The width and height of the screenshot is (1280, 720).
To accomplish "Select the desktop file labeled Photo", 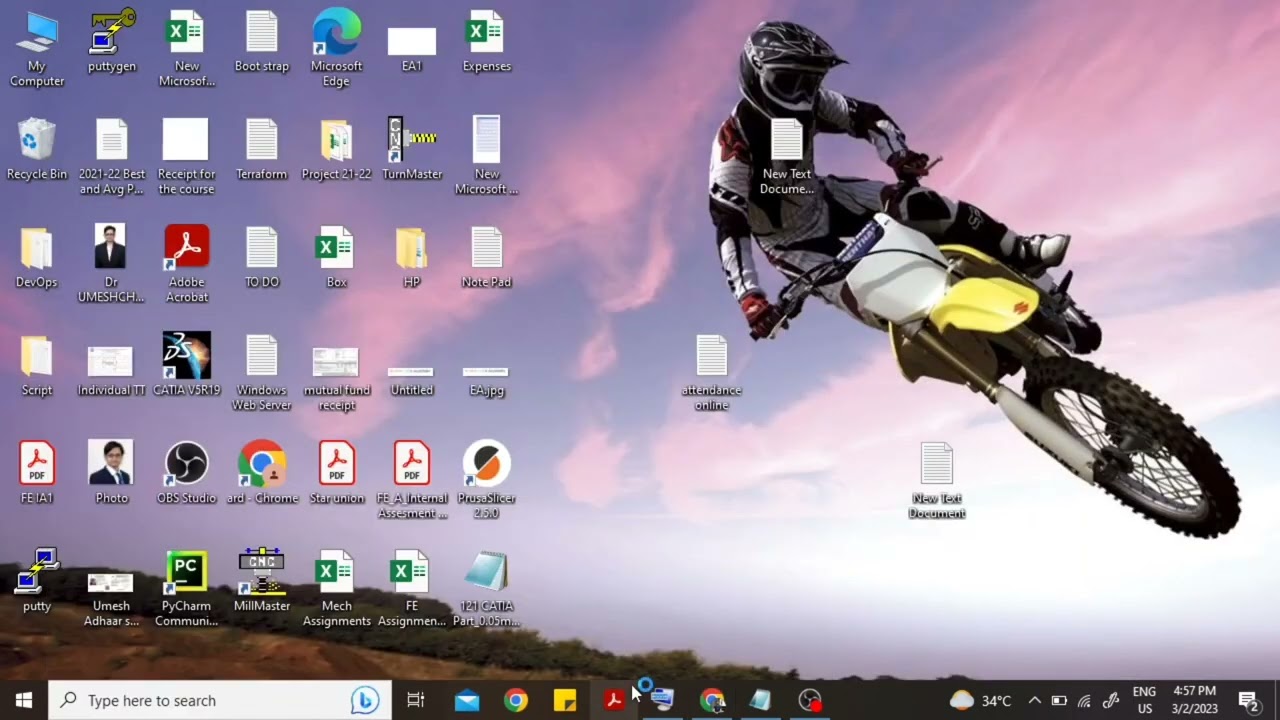I will 112,473.
